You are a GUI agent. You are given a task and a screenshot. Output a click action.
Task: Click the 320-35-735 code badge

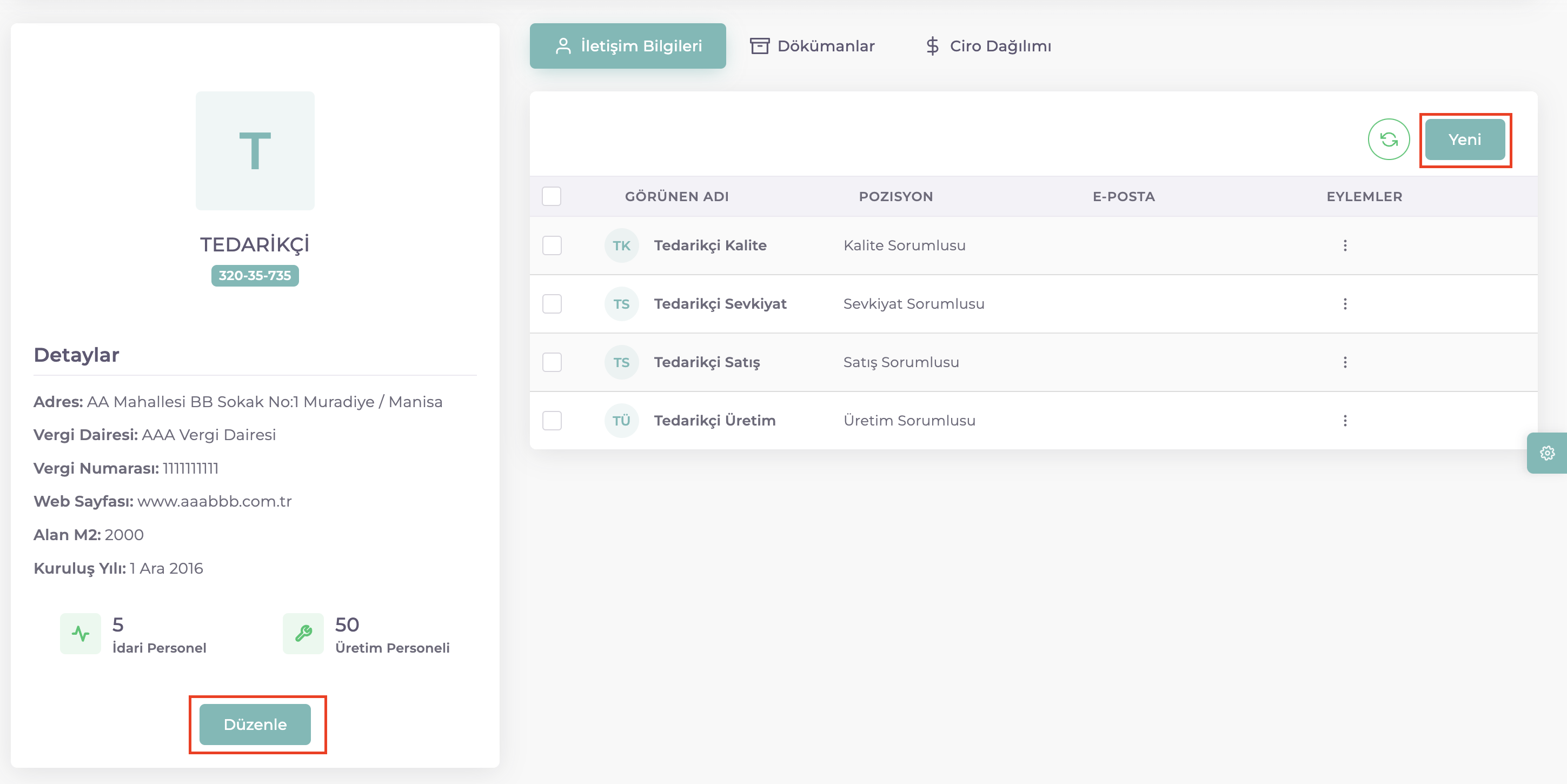255,276
